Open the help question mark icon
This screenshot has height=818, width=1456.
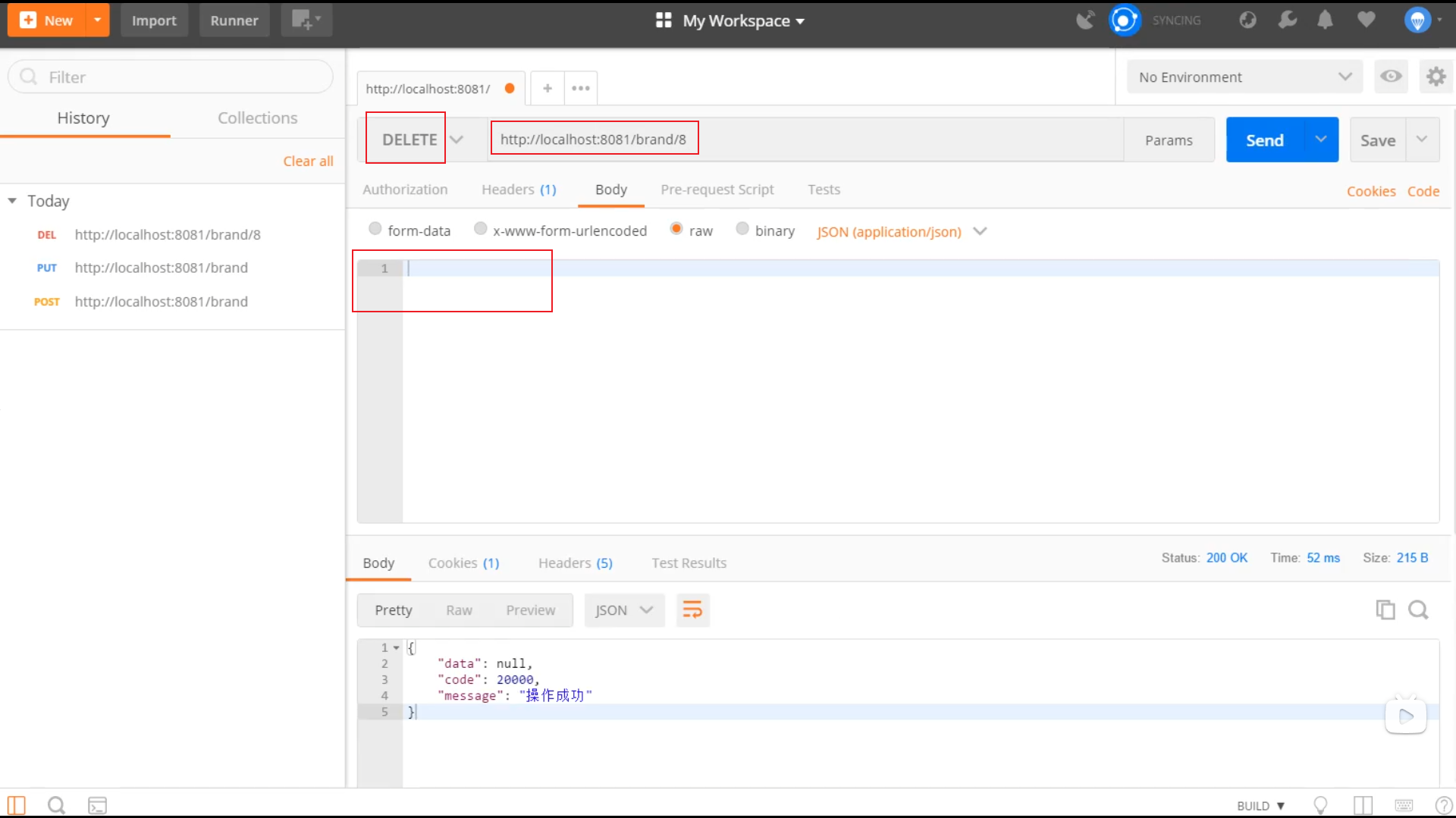[x=1444, y=805]
